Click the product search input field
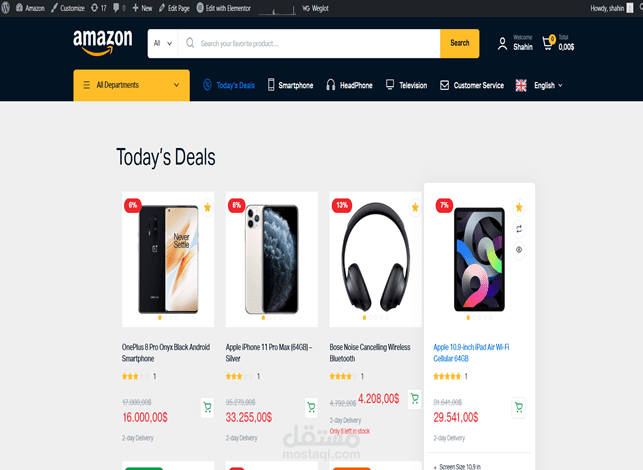This screenshot has height=470, width=643. tap(309, 43)
